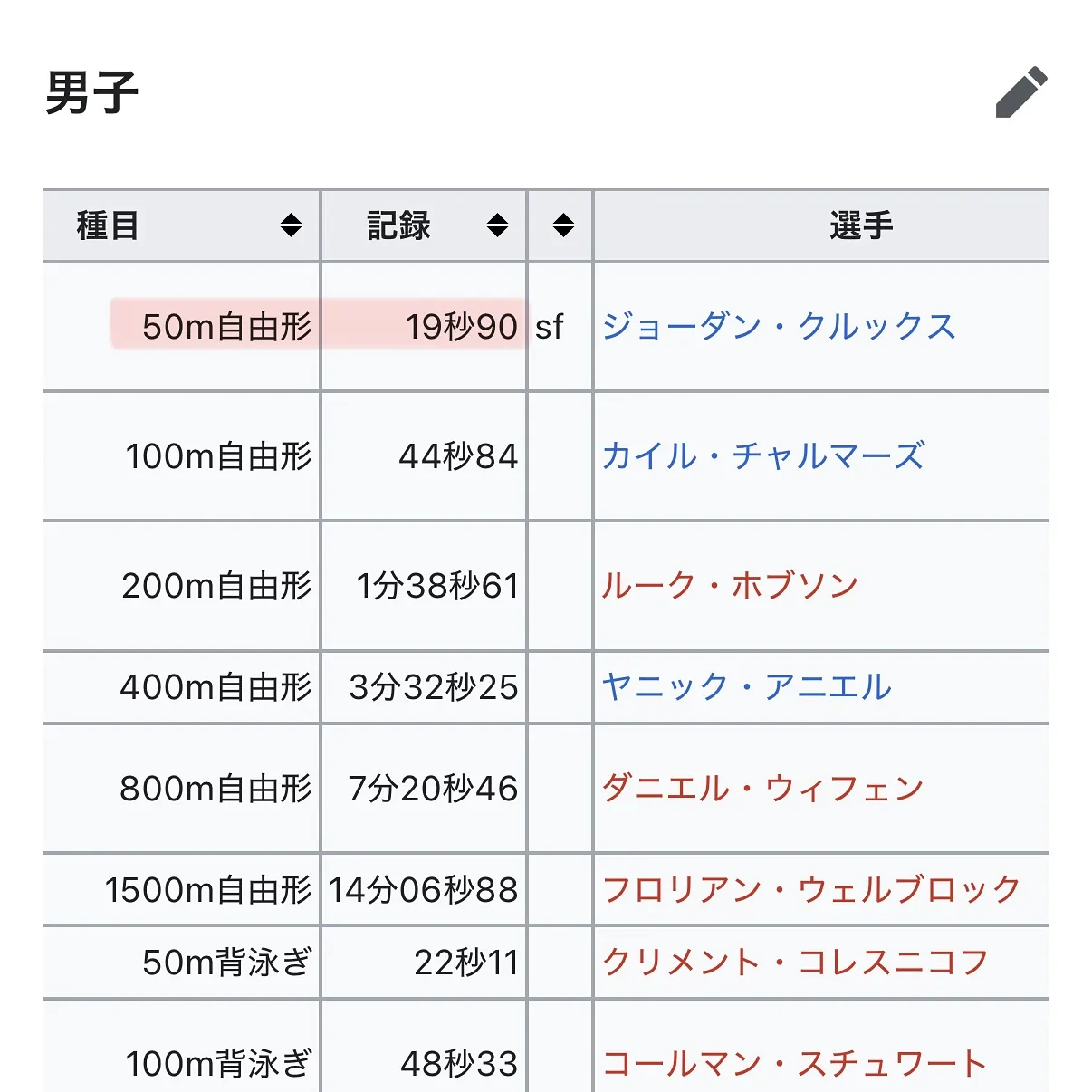
Task: Follow the red ルーク・ホブソン link
Action: (730, 585)
